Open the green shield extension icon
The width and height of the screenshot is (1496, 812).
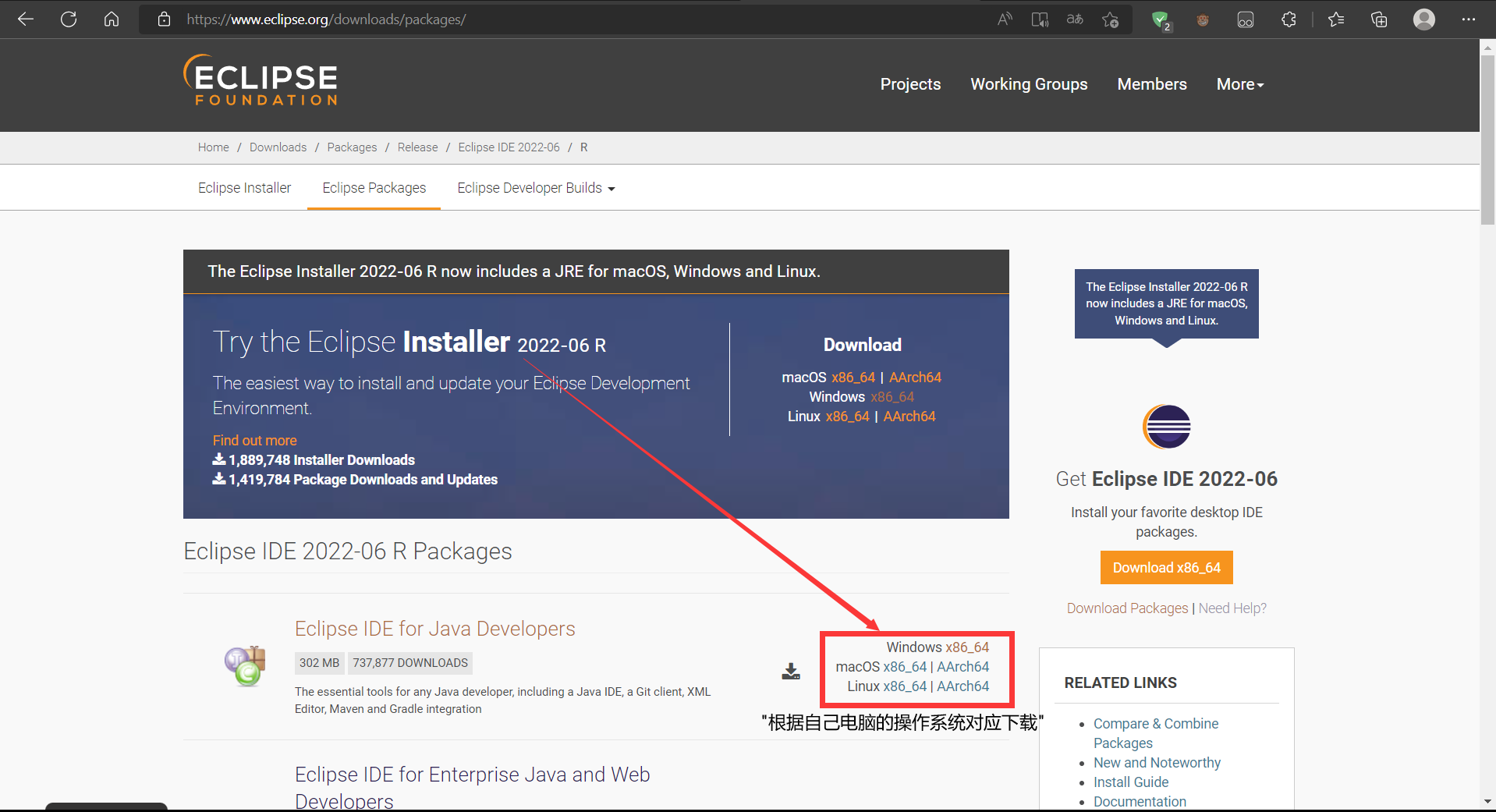coord(1161,20)
